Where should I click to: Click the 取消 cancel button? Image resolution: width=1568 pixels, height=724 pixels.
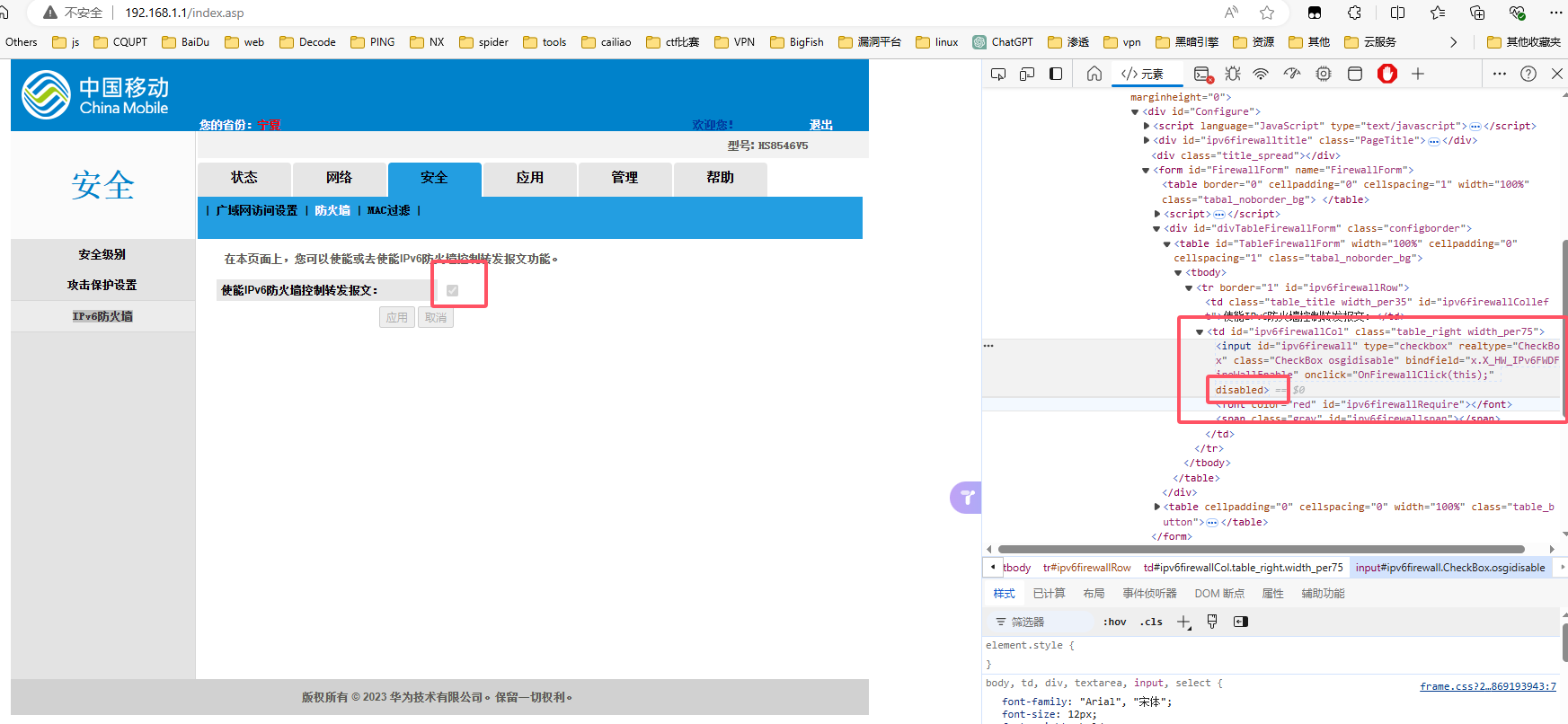436,317
